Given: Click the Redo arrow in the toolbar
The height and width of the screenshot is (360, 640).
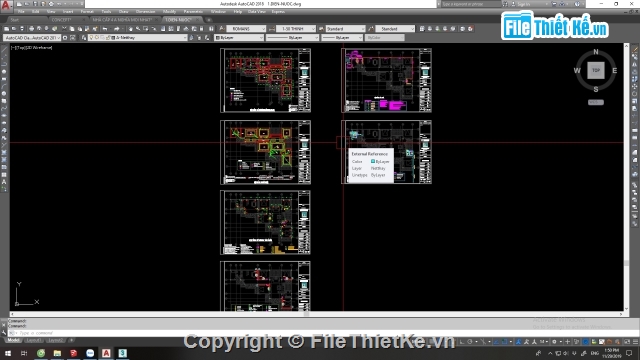Looking at the screenshot, I should pyautogui.click(x=117, y=29).
